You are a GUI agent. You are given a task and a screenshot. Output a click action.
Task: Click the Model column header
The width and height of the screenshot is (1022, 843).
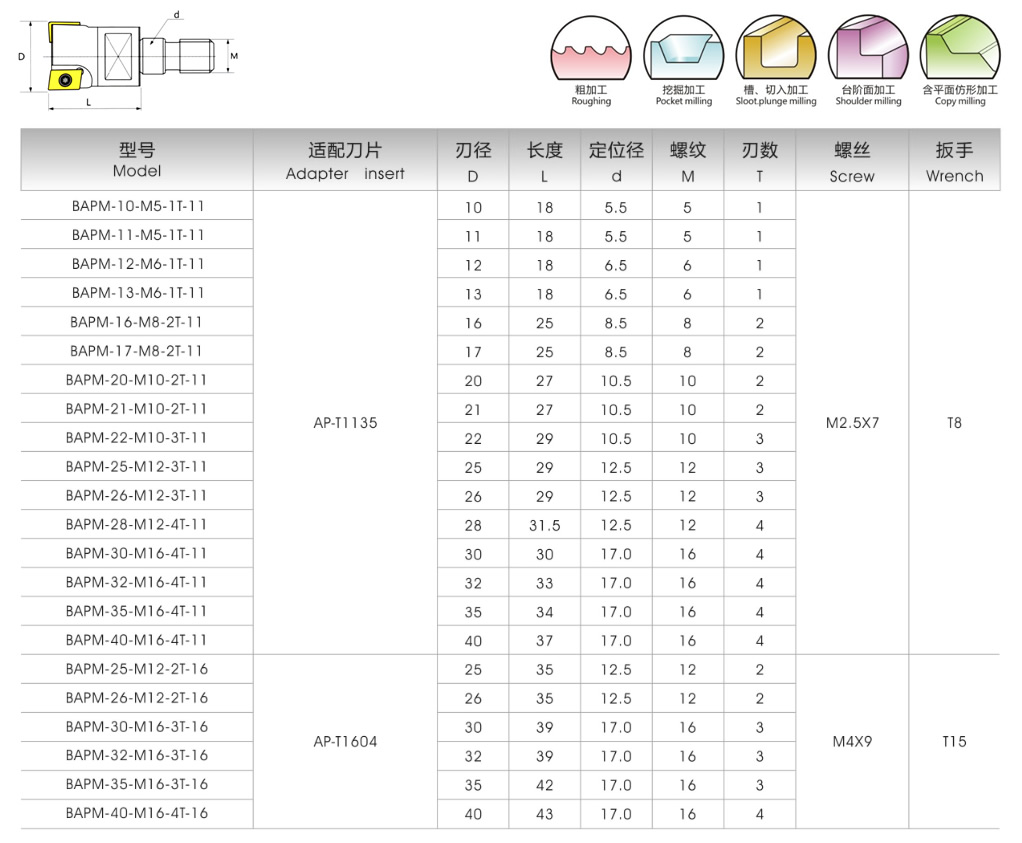137,160
